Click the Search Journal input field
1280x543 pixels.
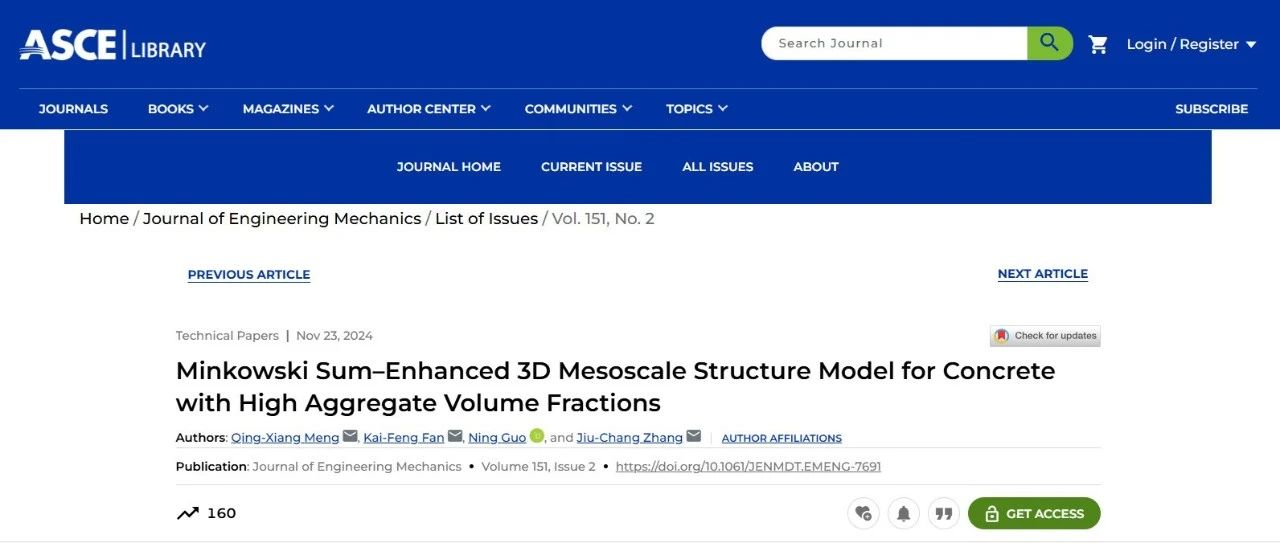point(894,43)
